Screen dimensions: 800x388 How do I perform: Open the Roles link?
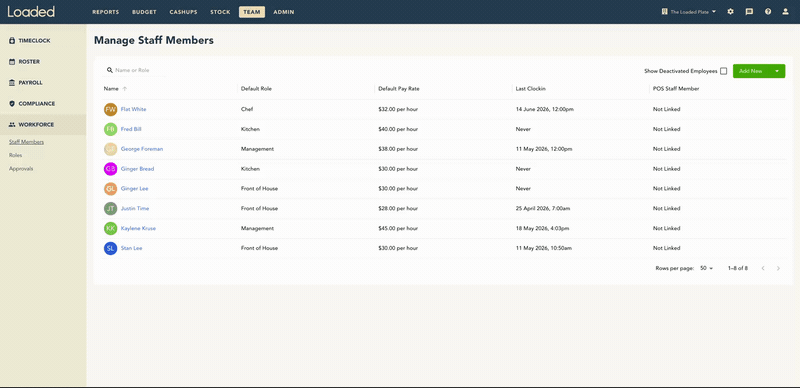(x=15, y=155)
